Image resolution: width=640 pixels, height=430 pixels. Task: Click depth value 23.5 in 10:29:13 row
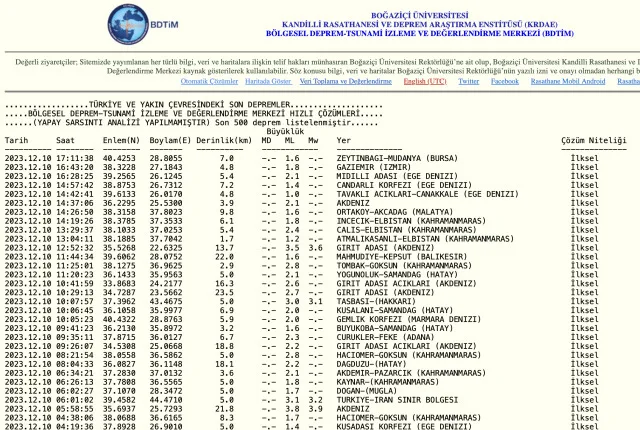(226, 293)
